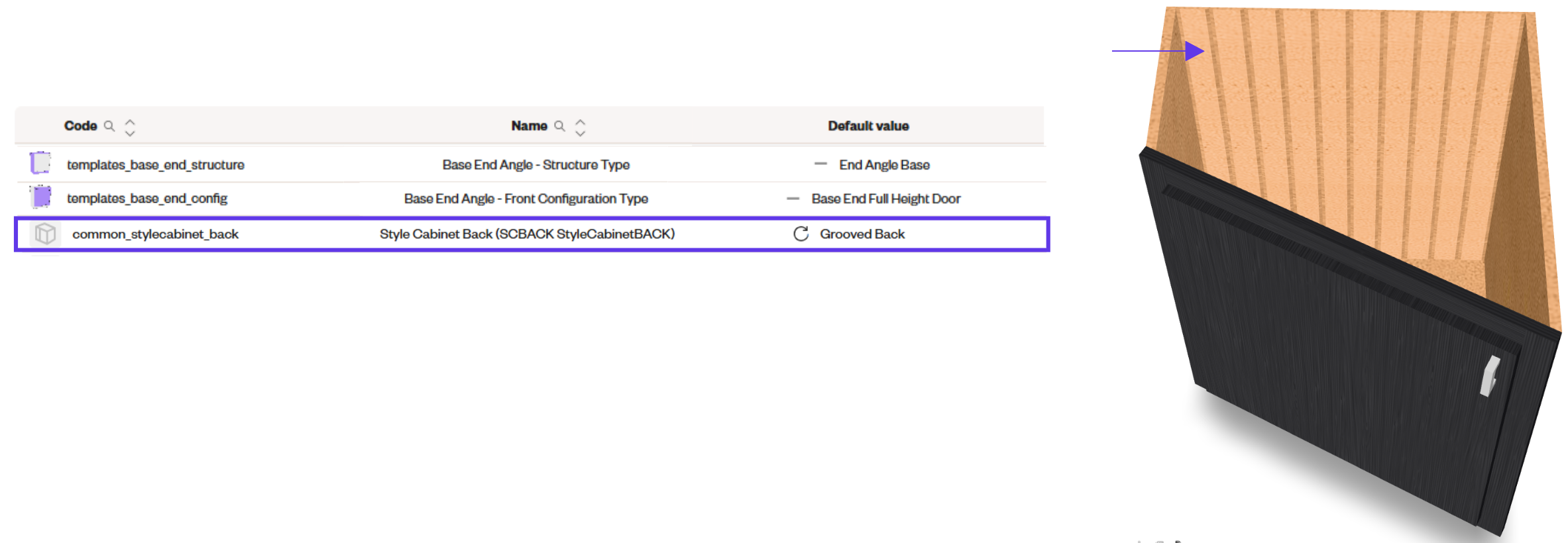
Task: Click the End Angle Base value
Action: coord(884,165)
